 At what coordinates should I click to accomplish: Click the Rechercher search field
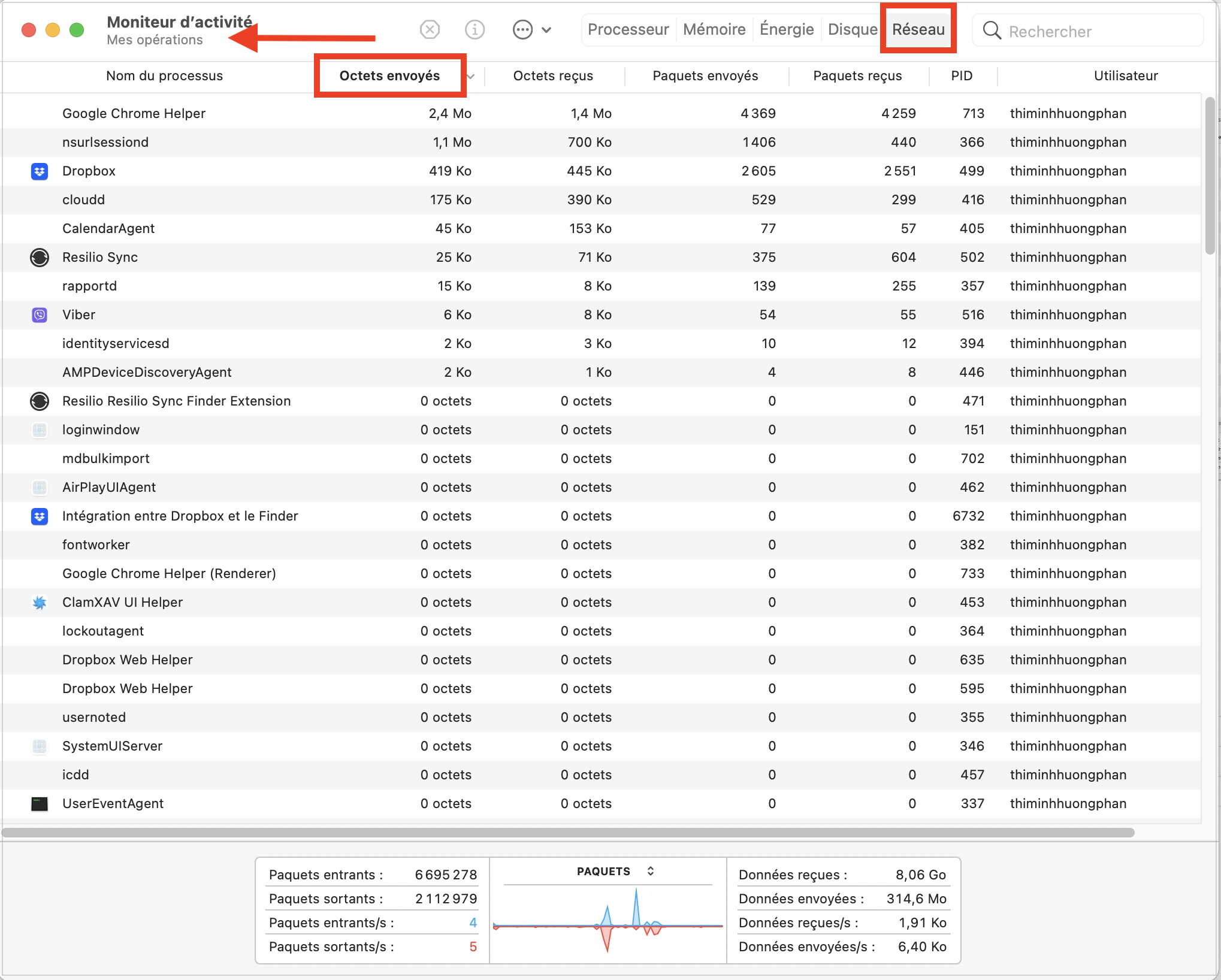click(x=1087, y=31)
